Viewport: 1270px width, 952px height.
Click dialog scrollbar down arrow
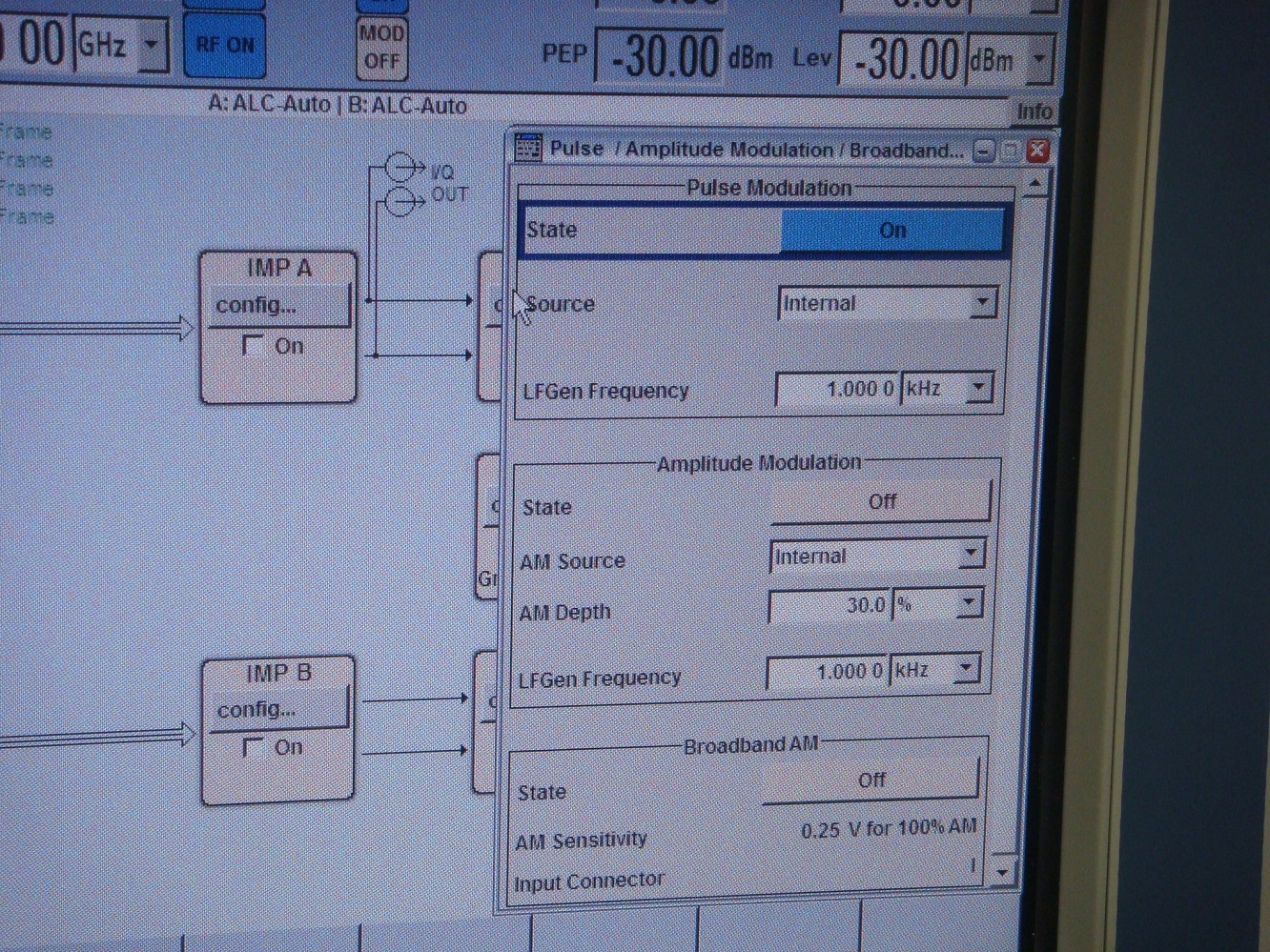1001,871
